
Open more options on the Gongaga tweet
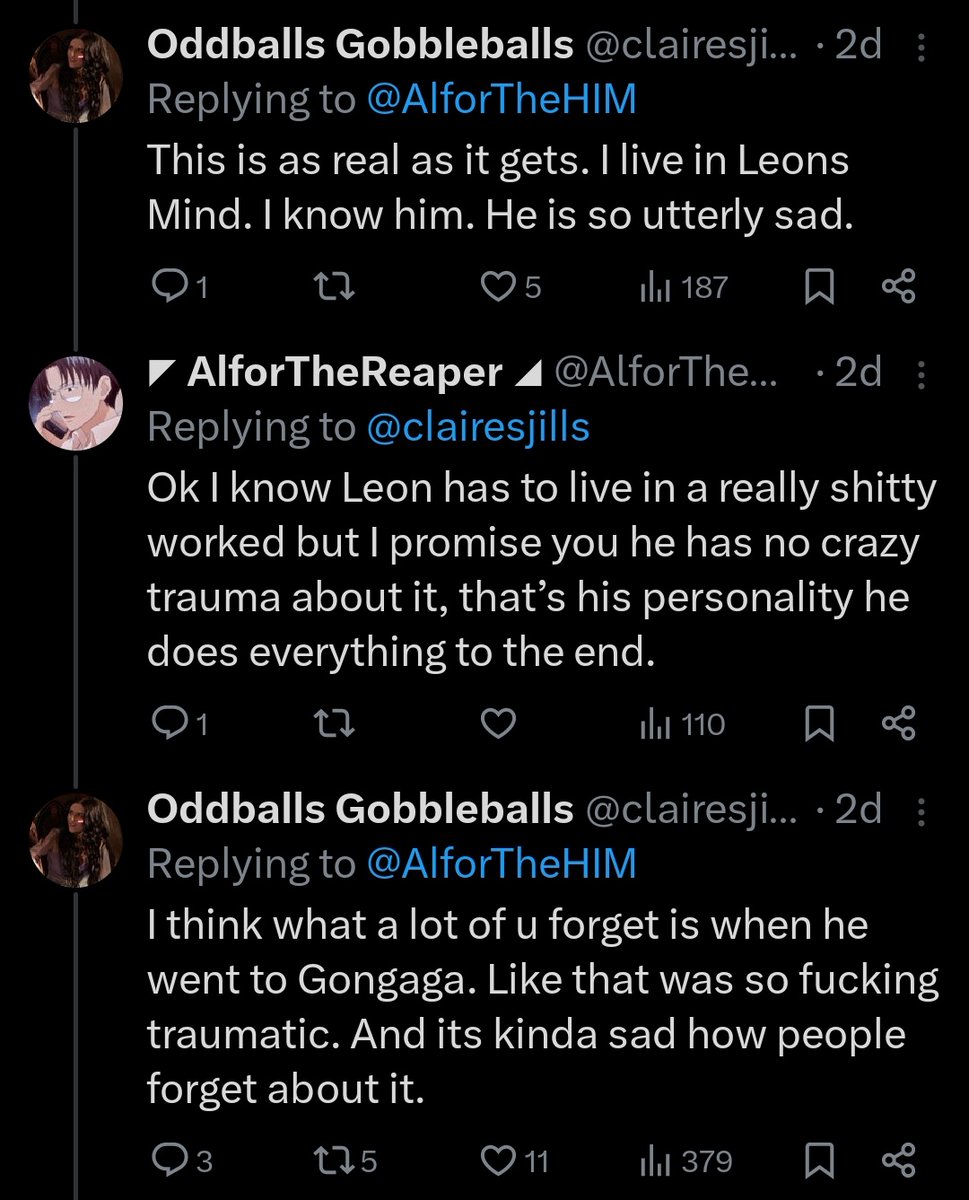click(x=920, y=810)
